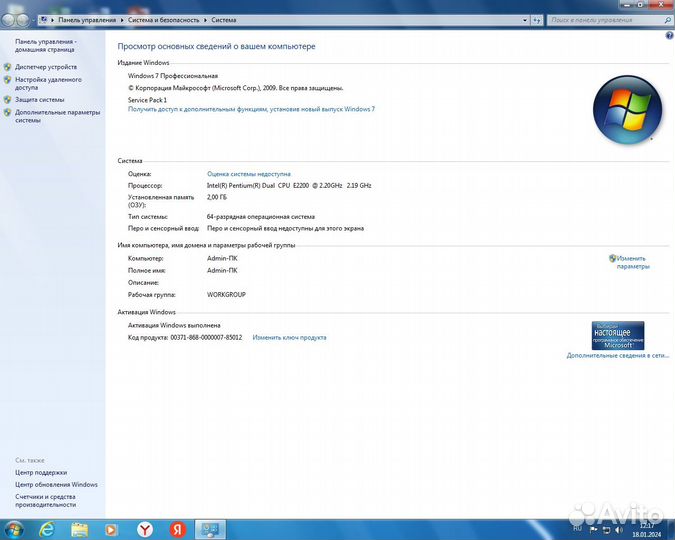Click the shield icon beside Защита системы

pyautogui.click(x=7, y=100)
